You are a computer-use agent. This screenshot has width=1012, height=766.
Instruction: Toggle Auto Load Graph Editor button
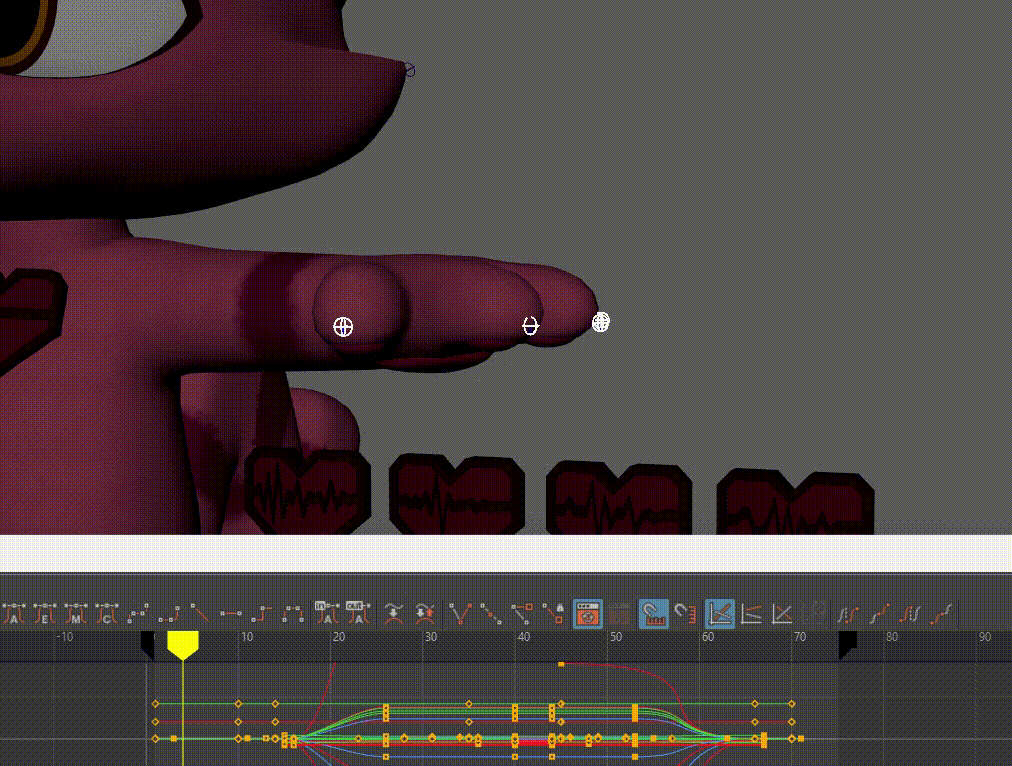point(588,612)
